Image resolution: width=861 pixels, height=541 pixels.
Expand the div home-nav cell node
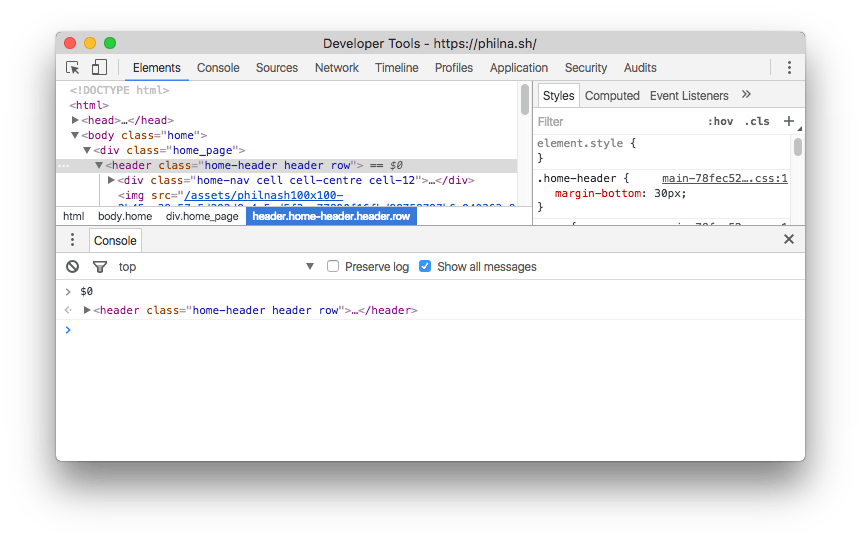tap(111, 180)
